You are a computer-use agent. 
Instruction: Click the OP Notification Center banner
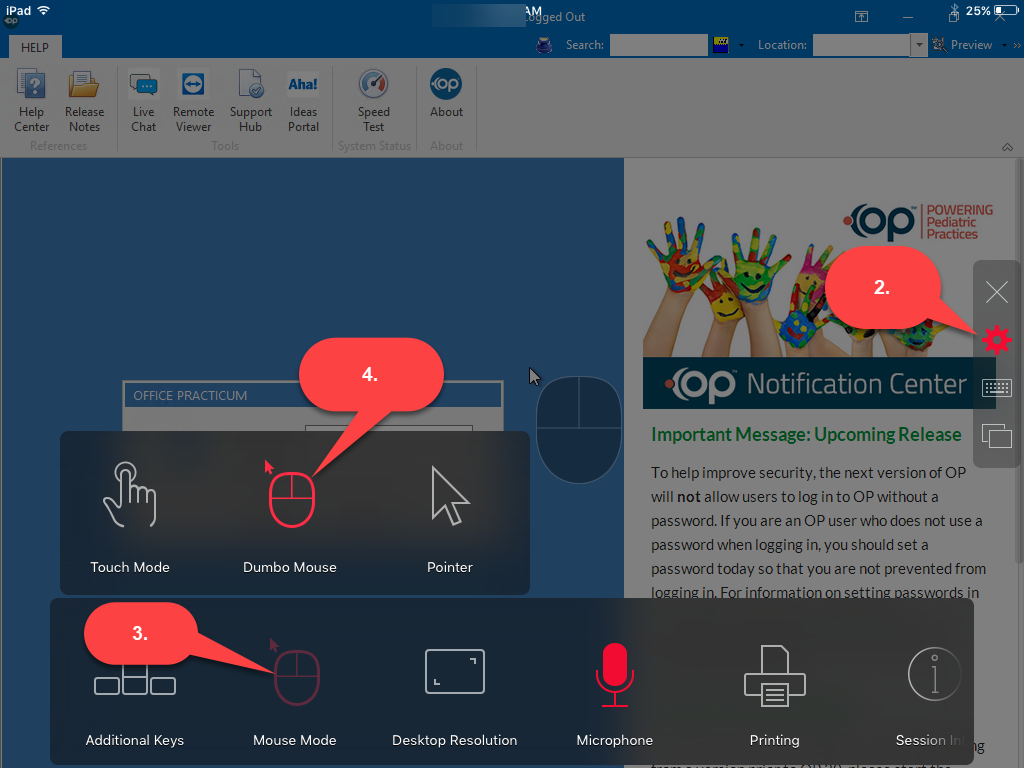(x=819, y=383)
